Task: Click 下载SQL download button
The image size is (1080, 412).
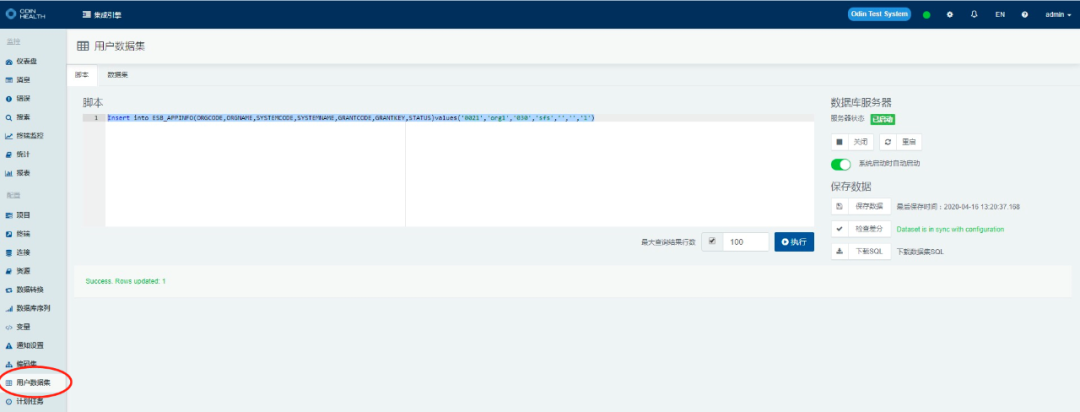Action: tap(869, 251)
